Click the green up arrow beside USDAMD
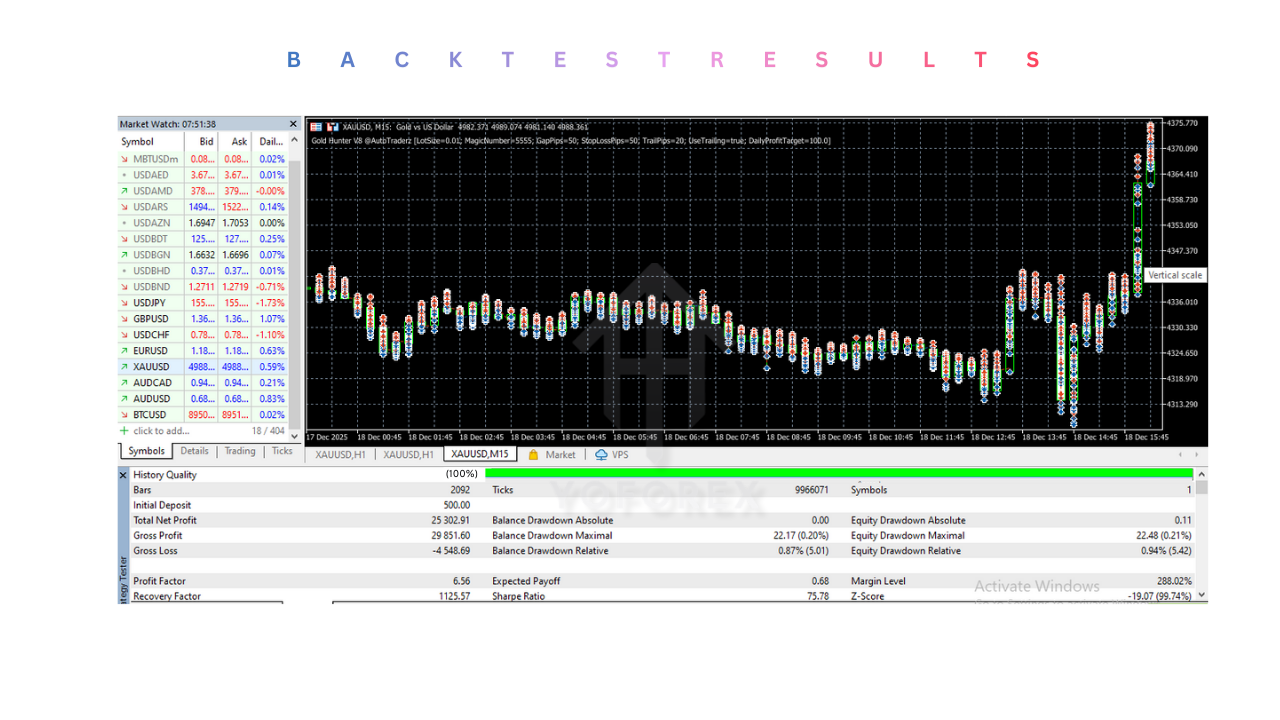This screenshot has height=720, width=1280. pyautogui.click(x=124, y=191)
